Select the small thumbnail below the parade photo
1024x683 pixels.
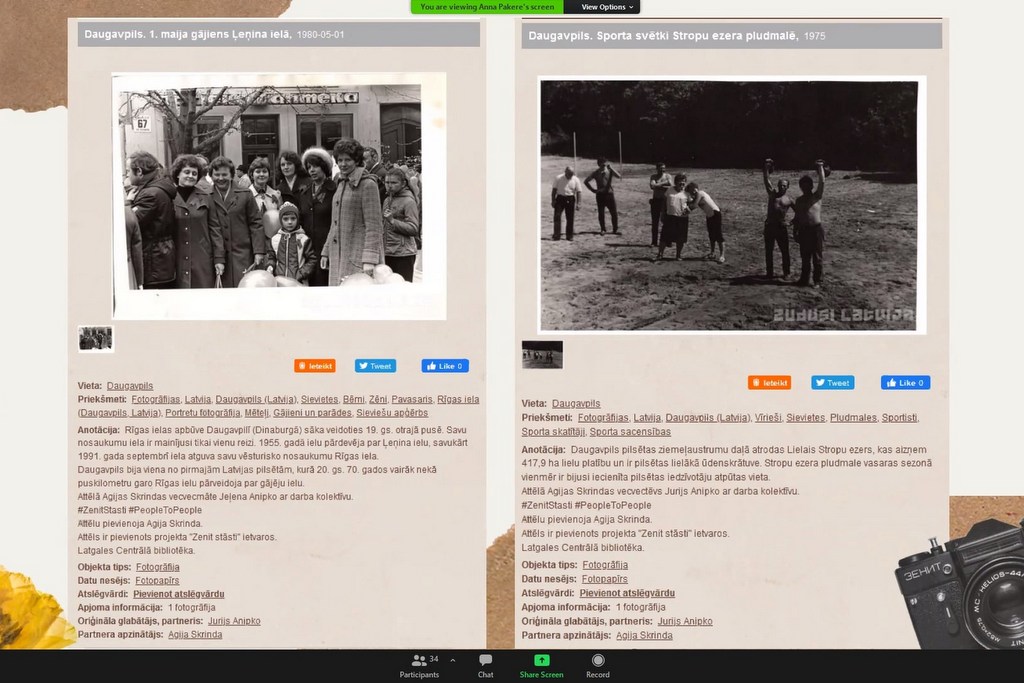(95, 339)
